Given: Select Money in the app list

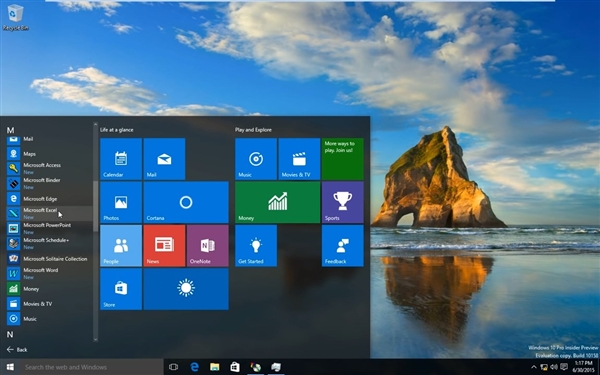Looking at the screenshot, I should coord(49,289).
